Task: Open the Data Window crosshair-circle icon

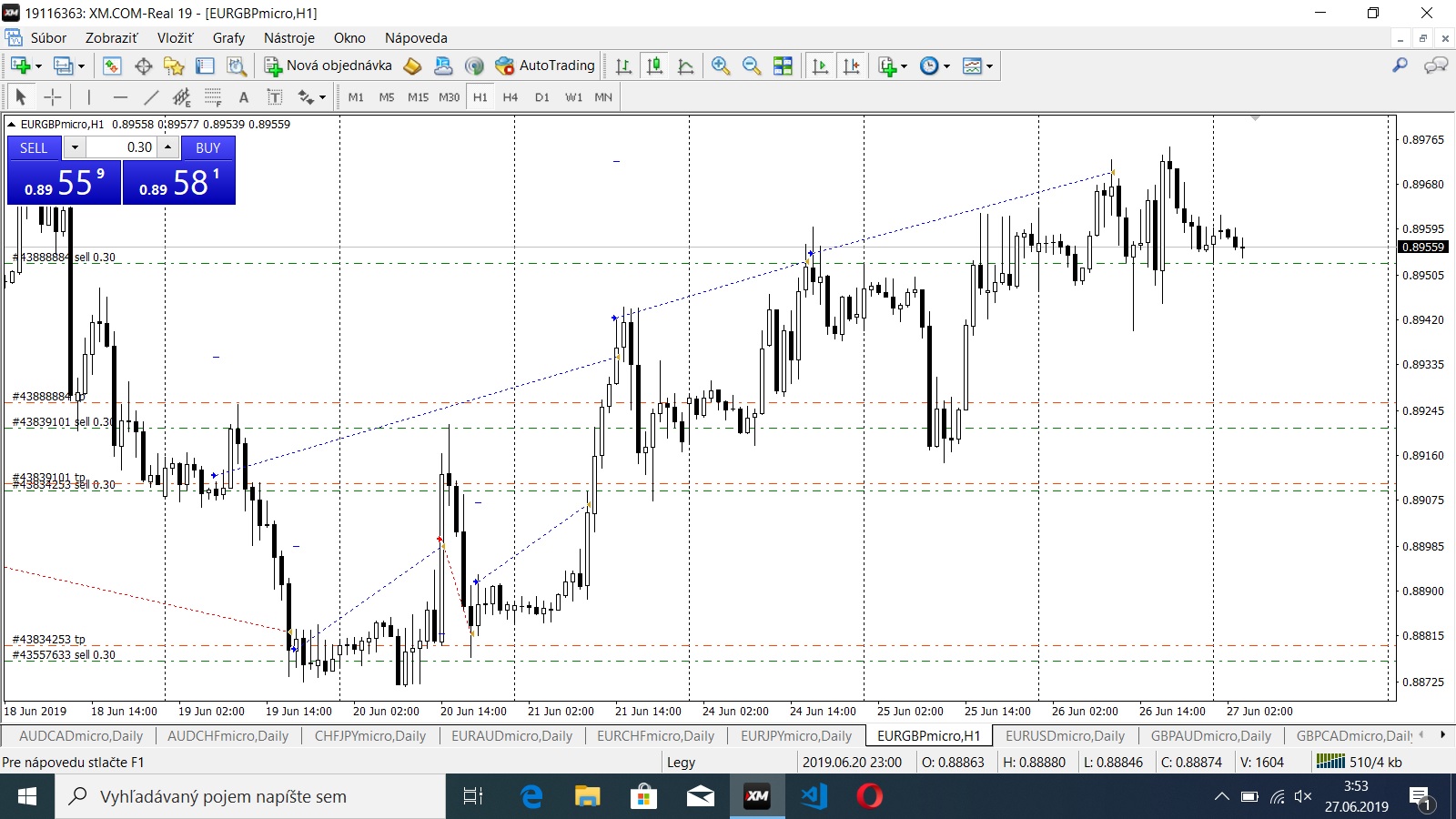Action: (x=143, y=66)
